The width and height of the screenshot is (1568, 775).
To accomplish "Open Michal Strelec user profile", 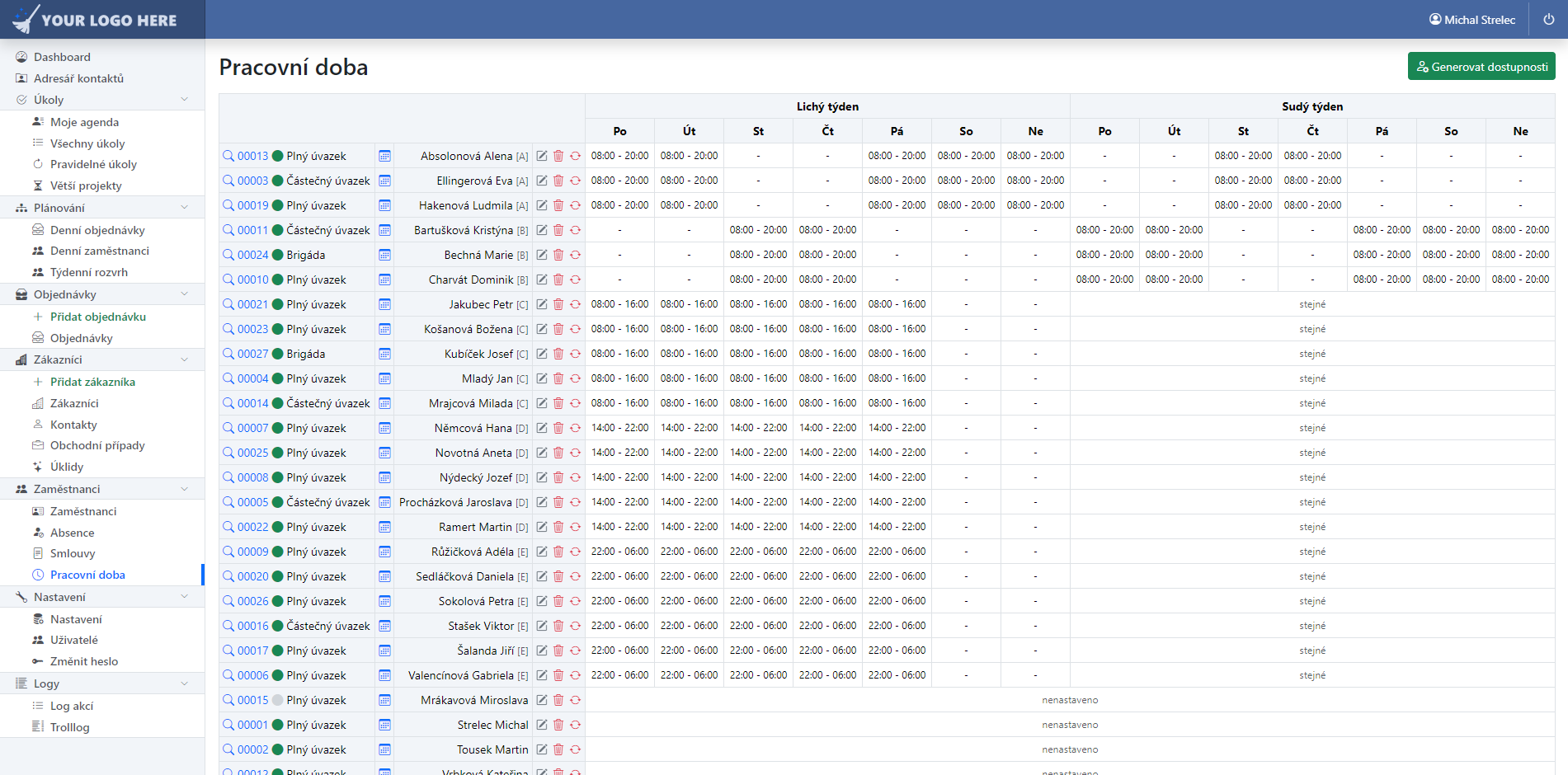I will coord(1472,19).
